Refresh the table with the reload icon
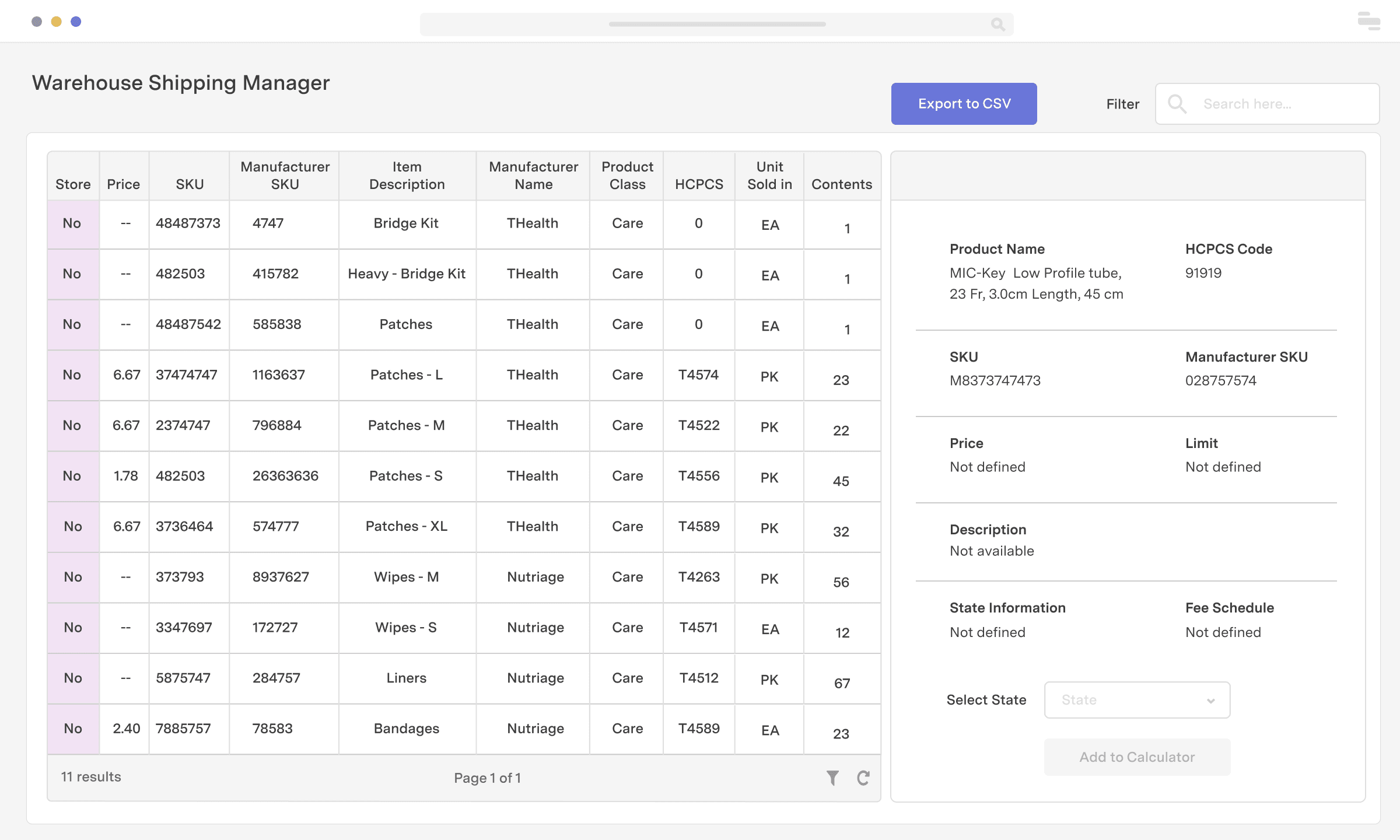1400x840 pixels. coord(863,778)
